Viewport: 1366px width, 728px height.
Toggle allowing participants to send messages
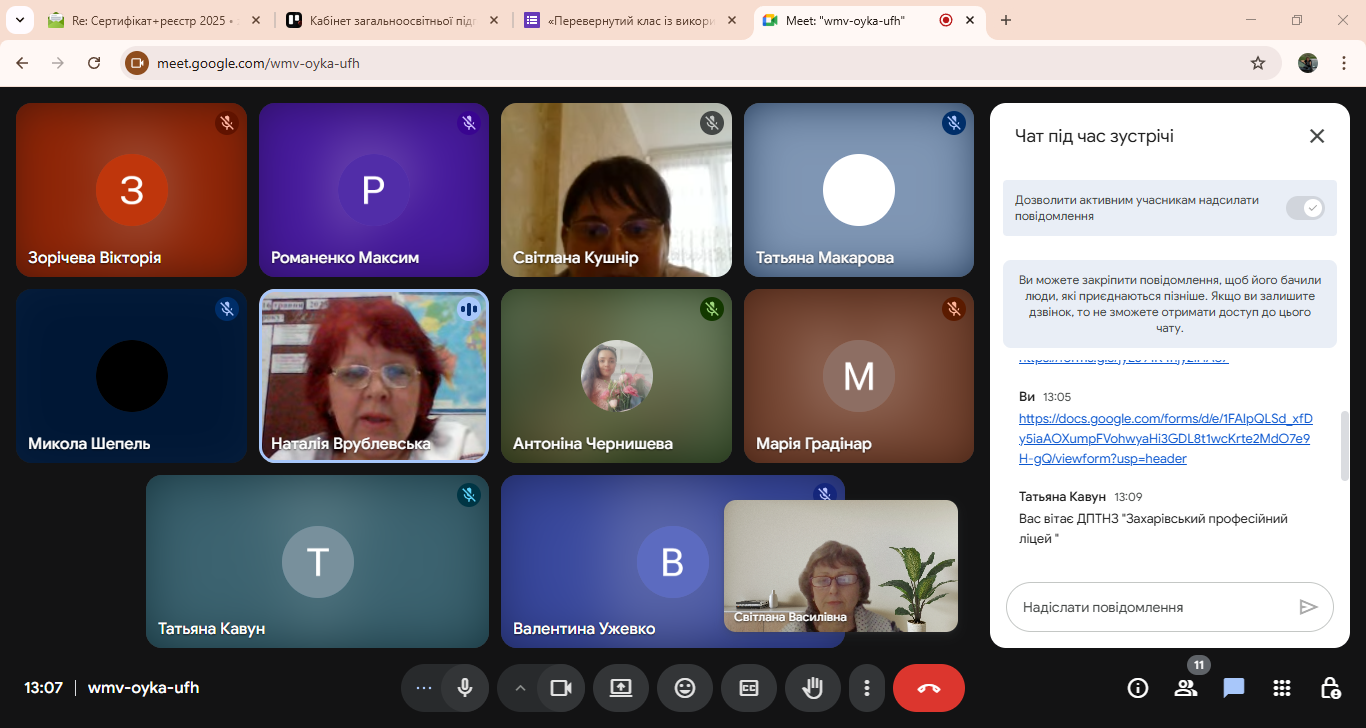tap(1305, 208)
